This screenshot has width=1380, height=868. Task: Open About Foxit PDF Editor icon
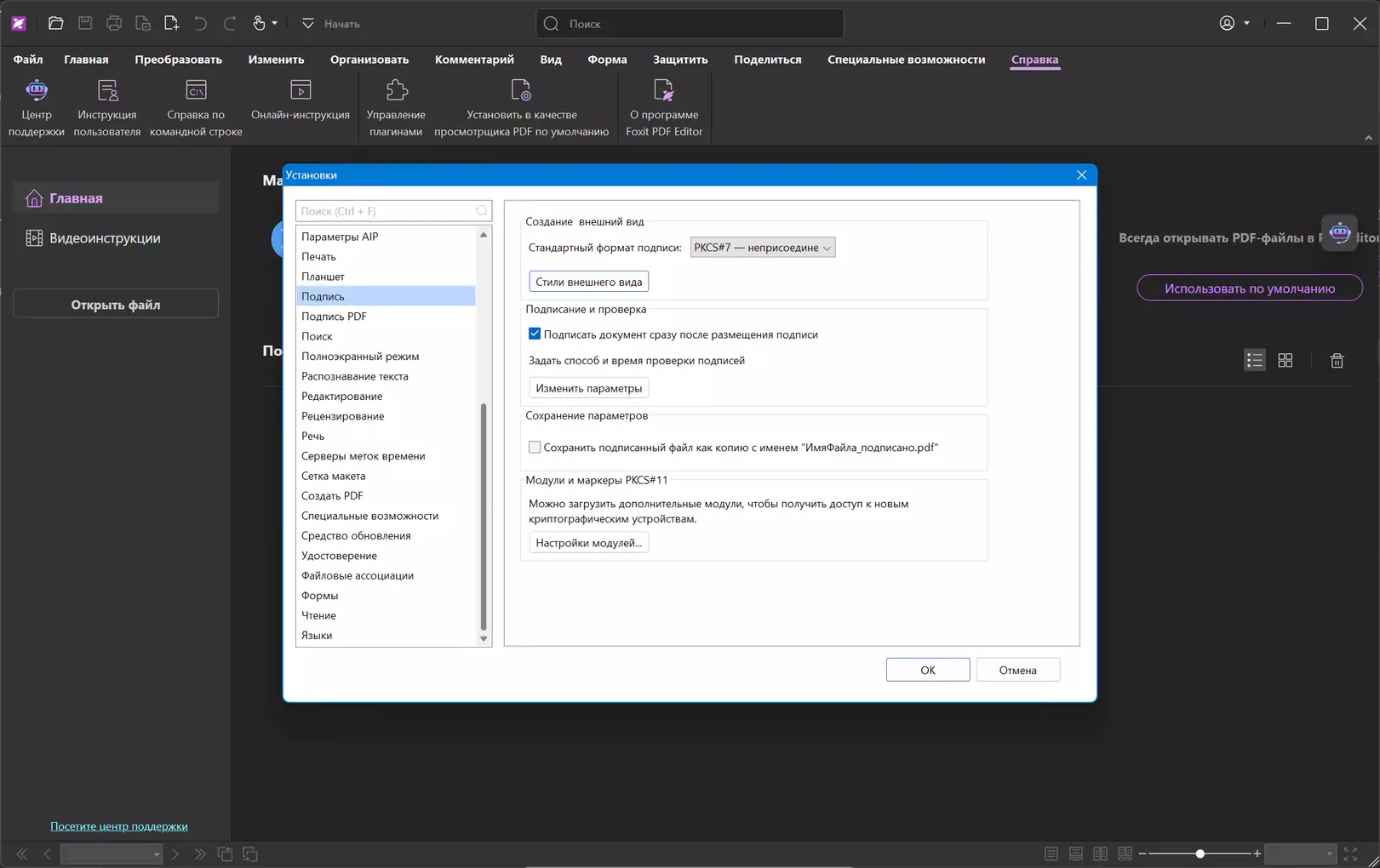click(663, 90)
